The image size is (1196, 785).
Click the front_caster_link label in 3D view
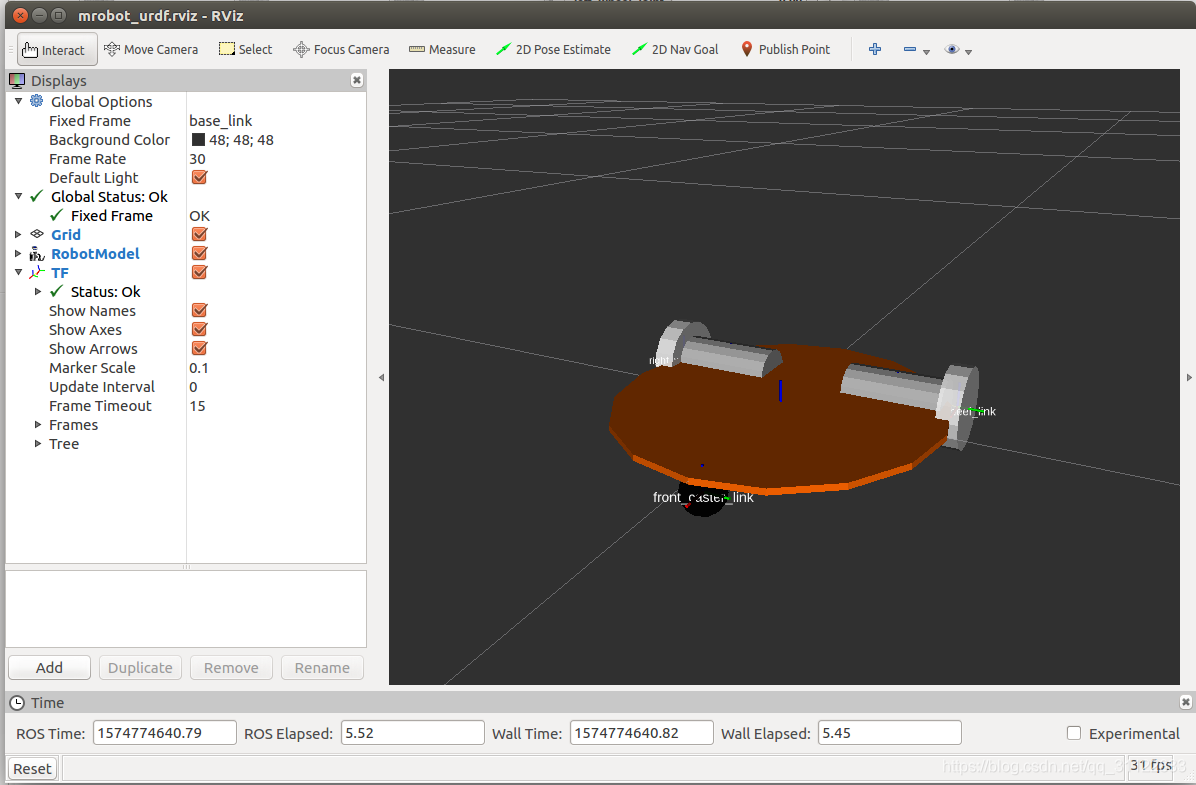[702, 497]
